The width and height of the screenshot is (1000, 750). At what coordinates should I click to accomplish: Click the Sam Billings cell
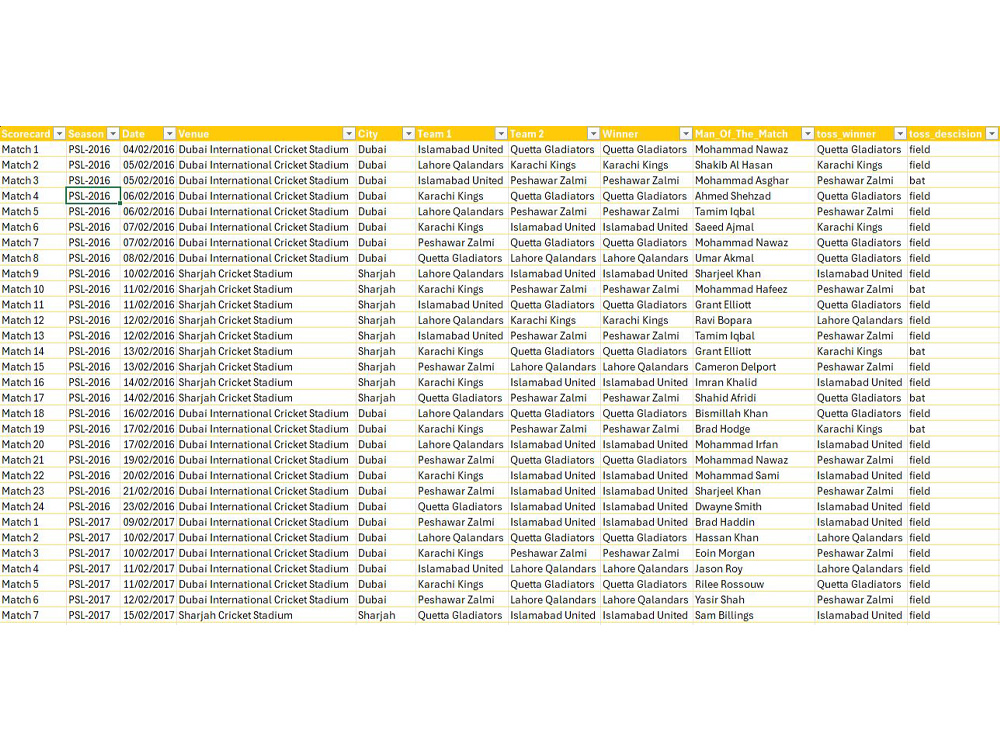[x=753, y=615]
